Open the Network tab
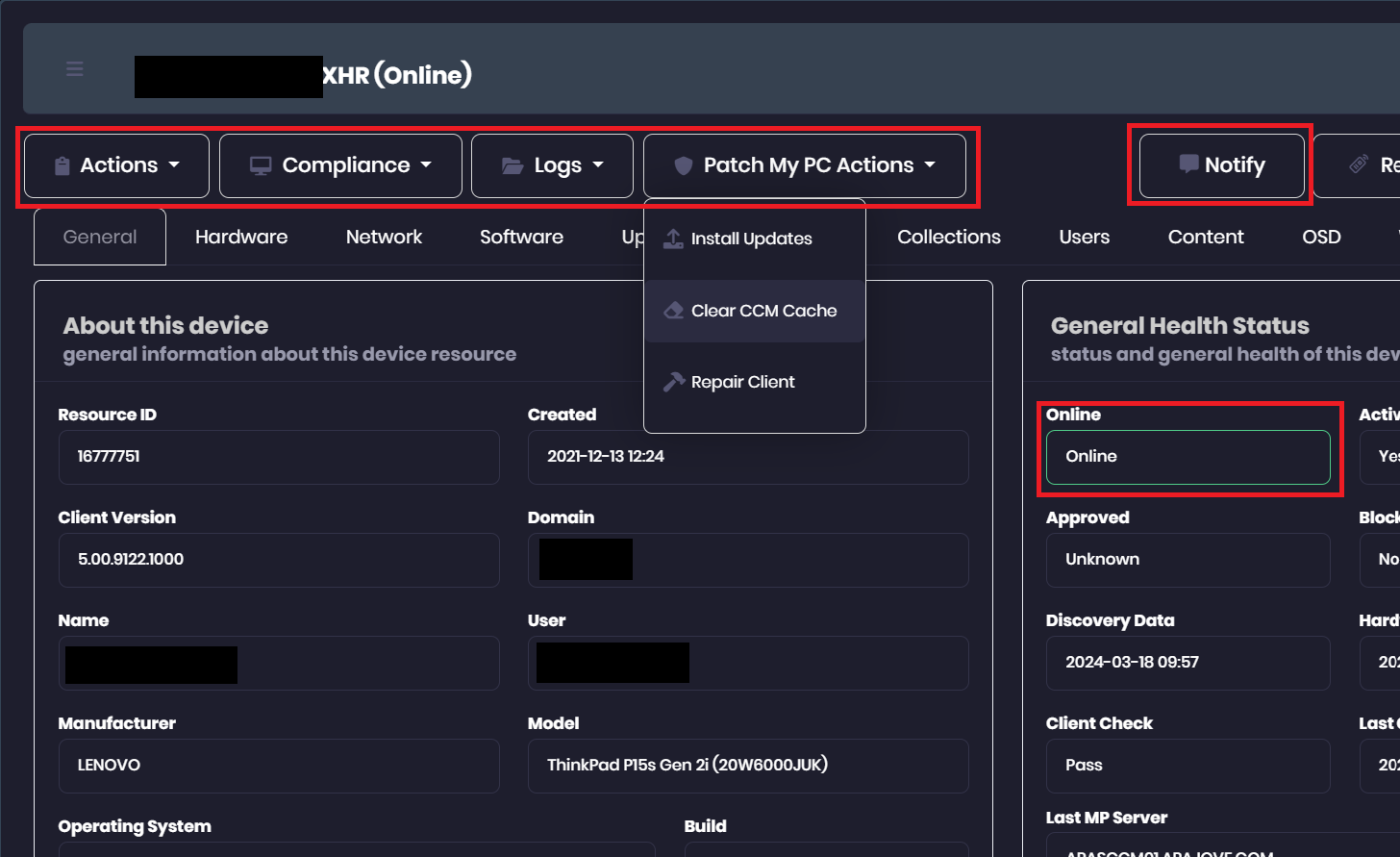The height and width of the screenshot is (857, 1400). (384, 237)
